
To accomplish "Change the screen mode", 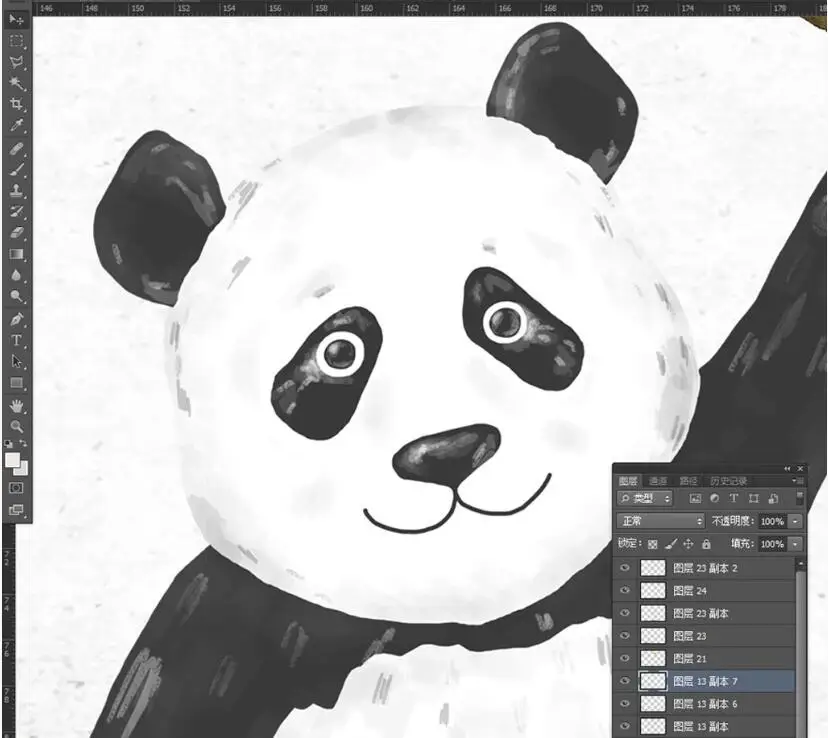I will pyautogui.click(x=16, y=510).
